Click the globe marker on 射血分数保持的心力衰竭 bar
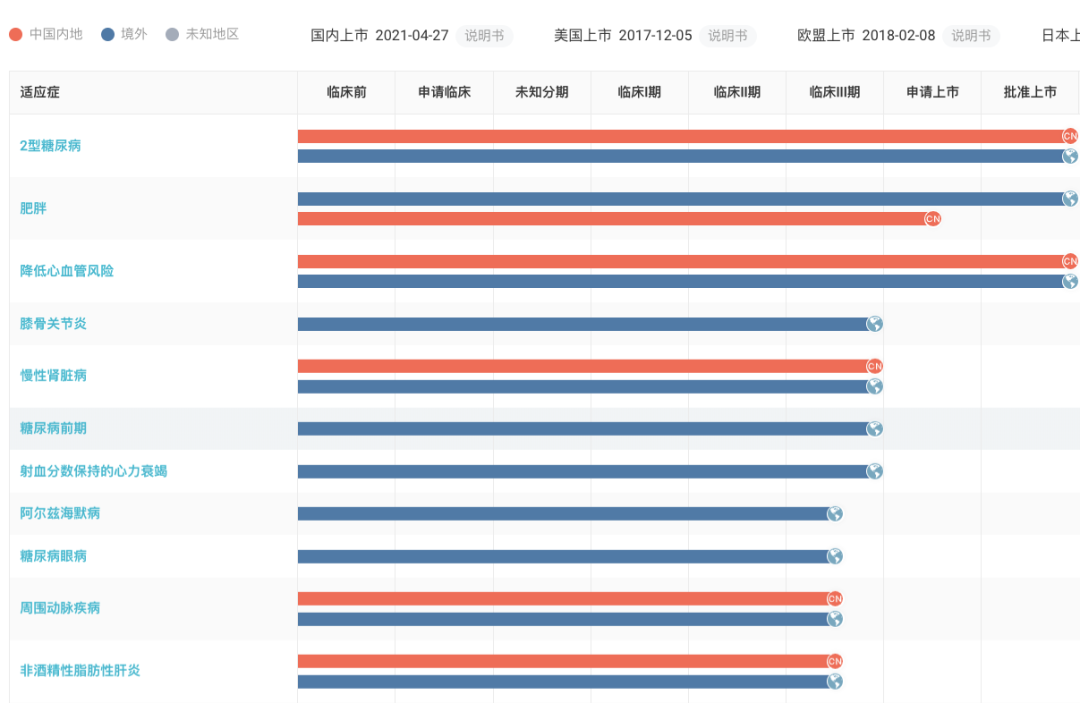This screenshot has width=1080, height=703. (874, 471)
